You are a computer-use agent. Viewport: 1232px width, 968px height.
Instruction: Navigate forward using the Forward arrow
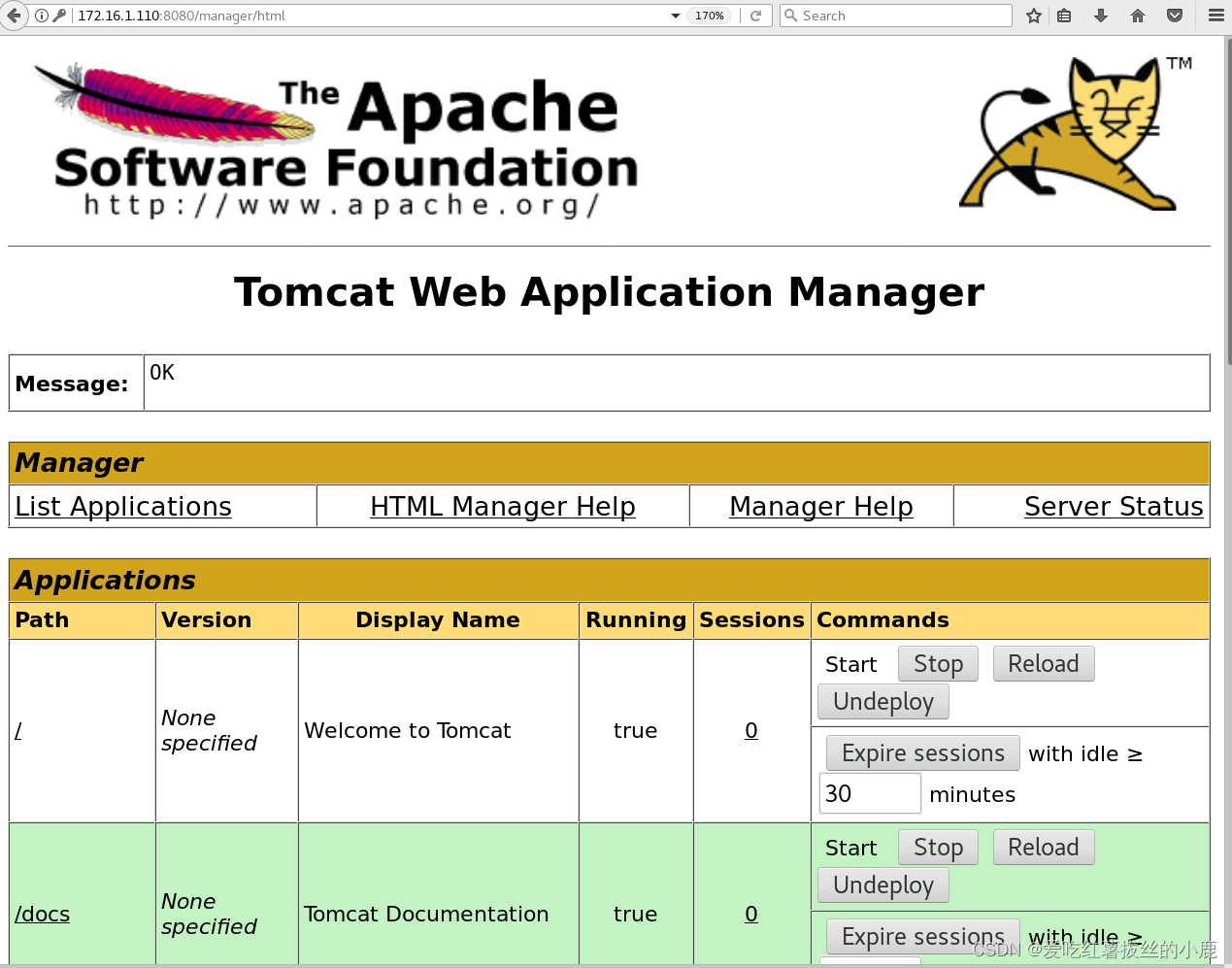coord(29,16)
